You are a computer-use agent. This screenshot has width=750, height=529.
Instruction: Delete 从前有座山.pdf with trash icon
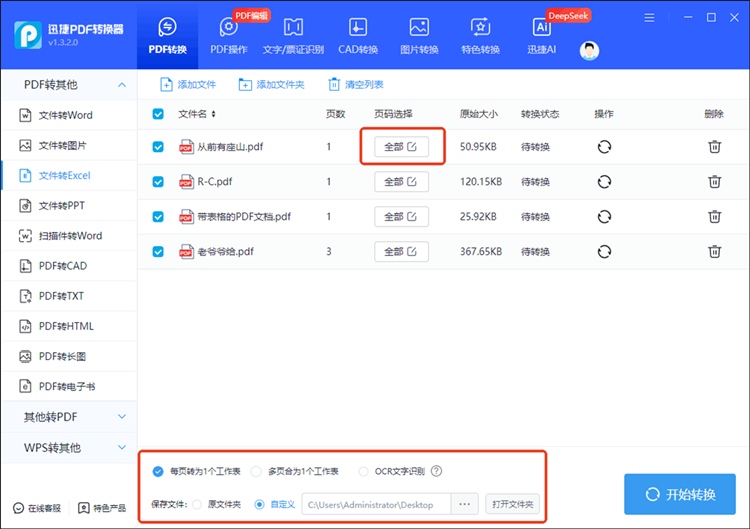point(714,147)
